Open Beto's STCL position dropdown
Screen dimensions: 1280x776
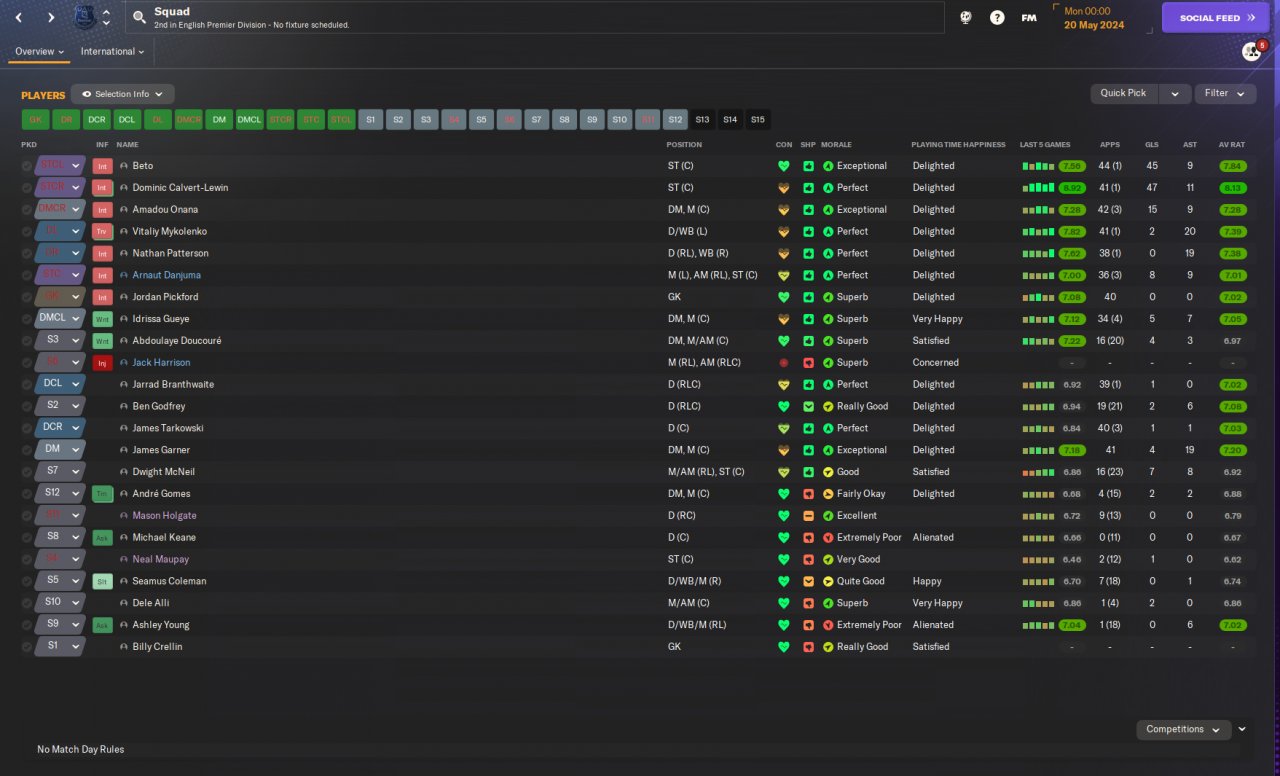click(x=60, y=166)
